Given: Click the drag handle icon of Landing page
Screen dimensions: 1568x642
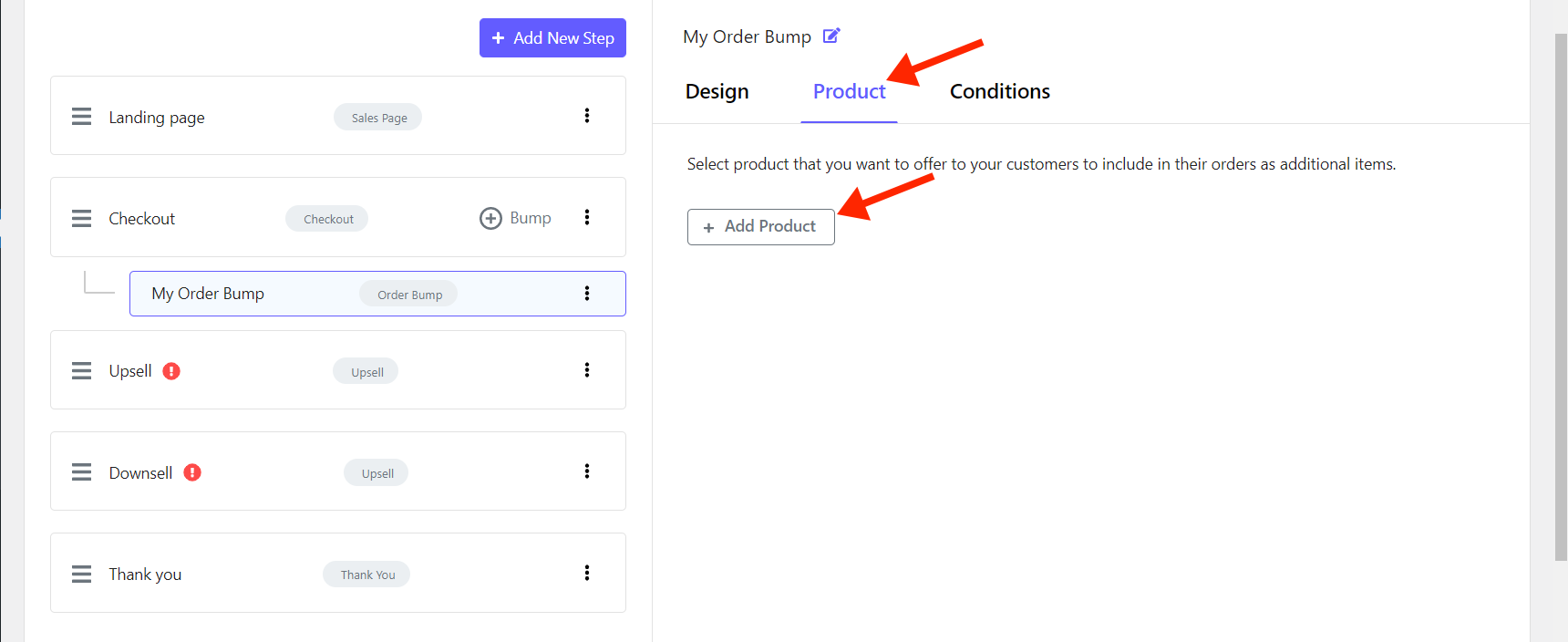Looking at the screenshot, I should (x=82, y=117).
